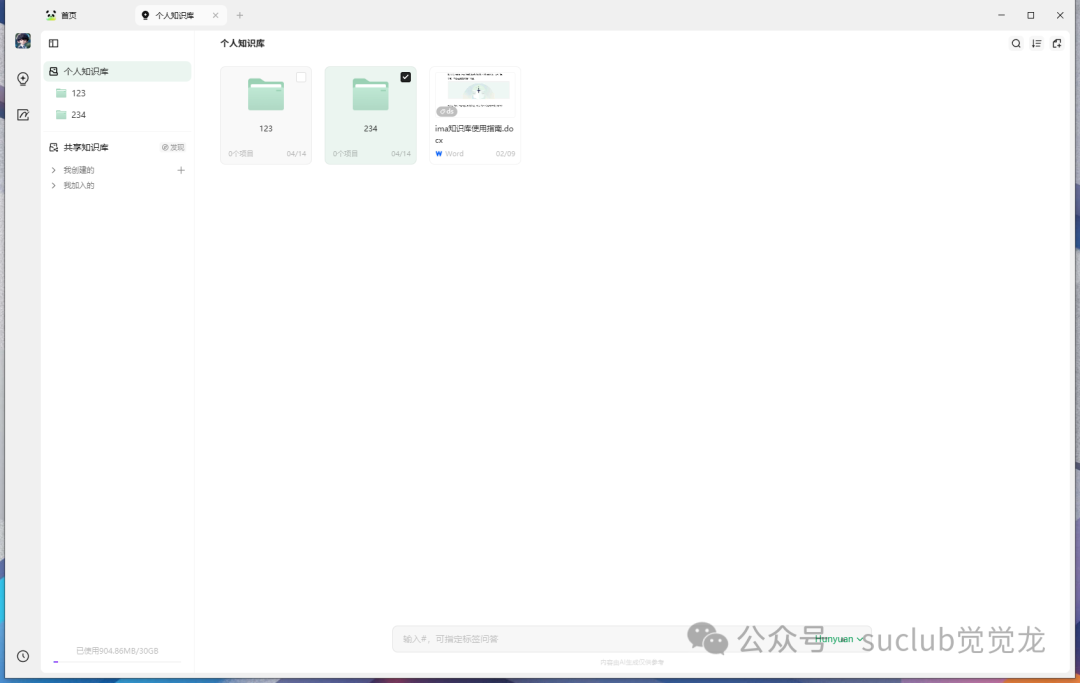This screenshot has height=683, width=1080.
Task: Click the ima知识库使用指南.docx file name
Action: (474, 134)
